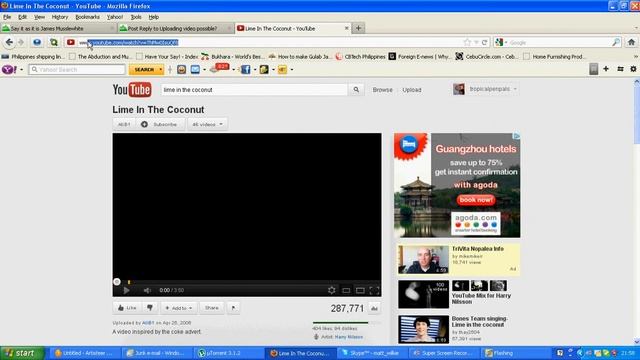640x360 pixels.
Task: Go back with the browser Back arrow
Action: pos(9,42)
